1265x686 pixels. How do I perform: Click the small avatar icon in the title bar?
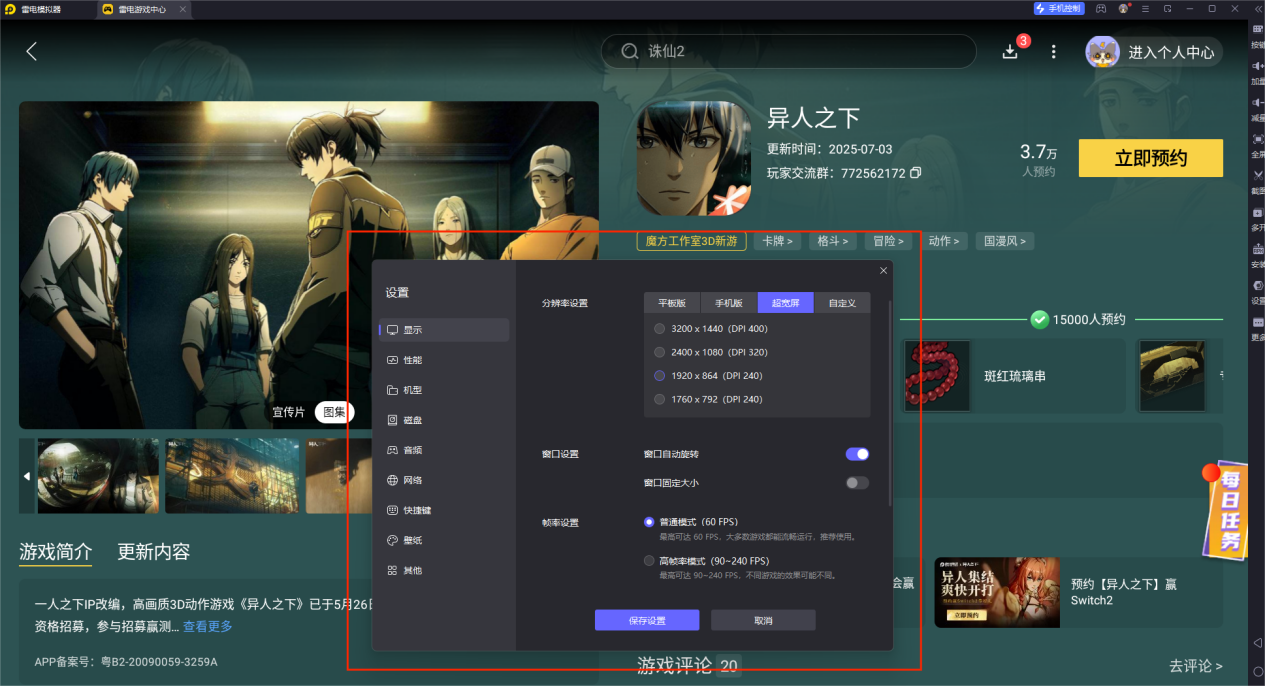pyautogui.click(x=1124, y=8)
